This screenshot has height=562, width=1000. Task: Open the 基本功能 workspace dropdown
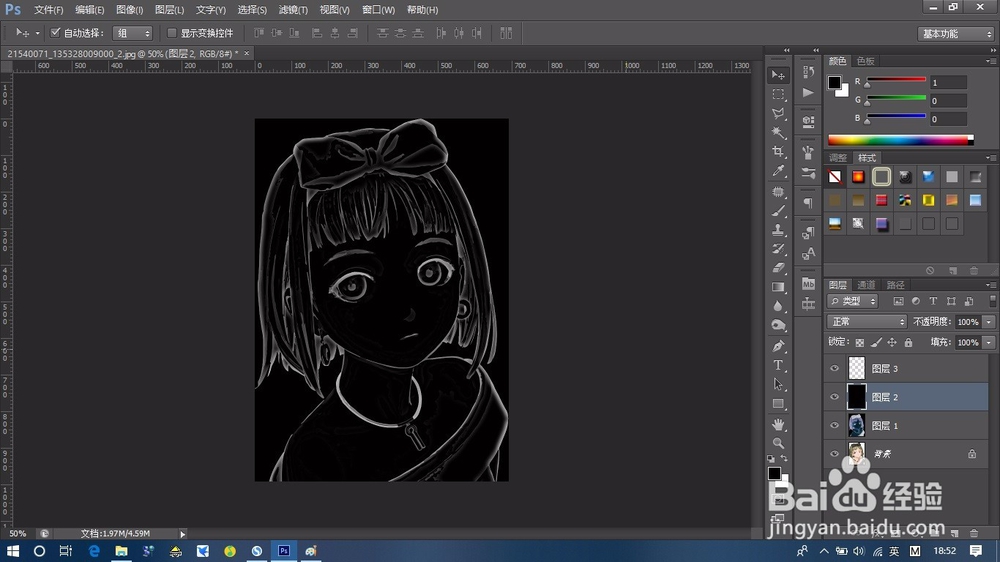[956, 34]
